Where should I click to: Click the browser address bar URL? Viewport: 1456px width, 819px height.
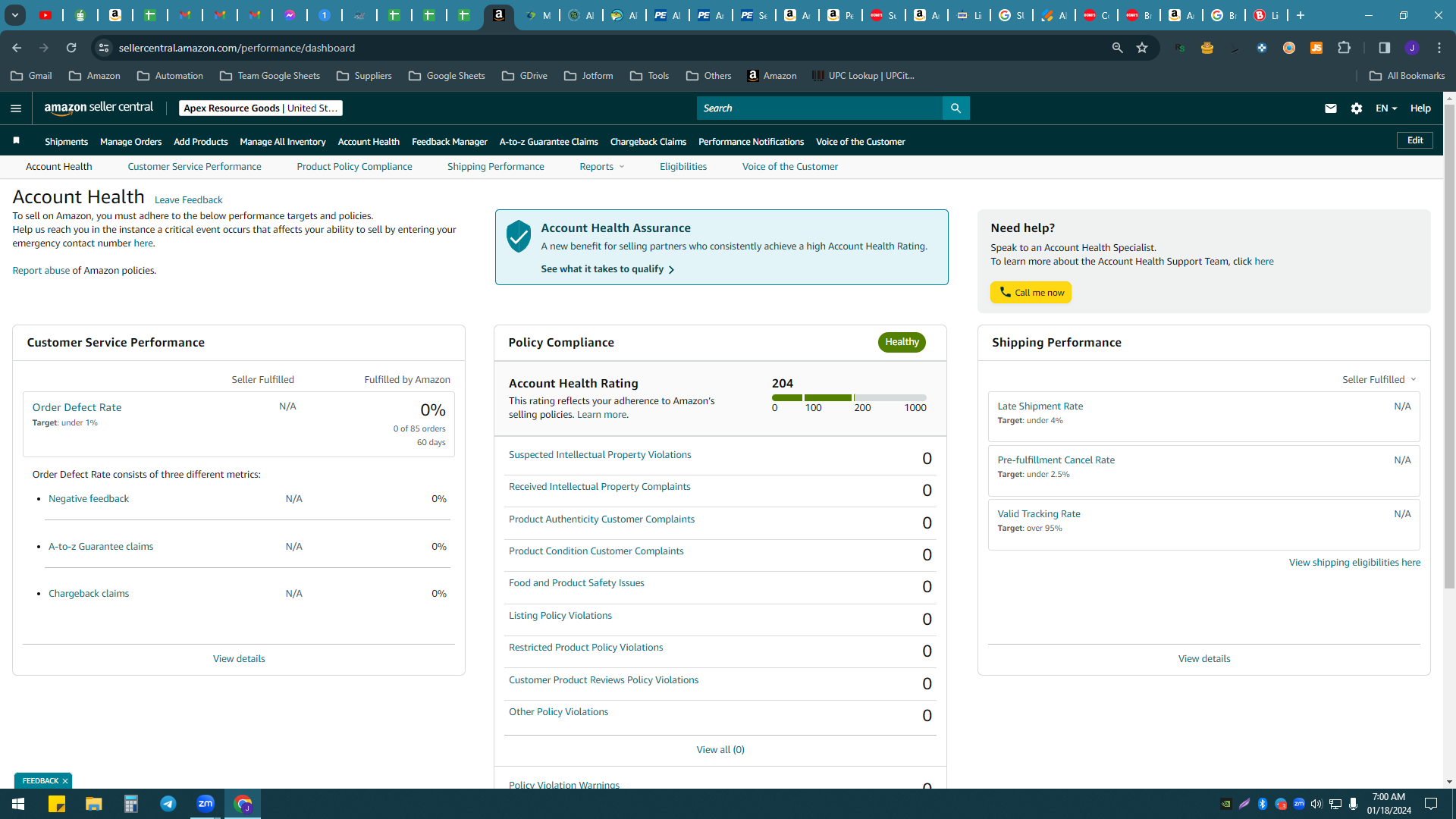(237, 48)
